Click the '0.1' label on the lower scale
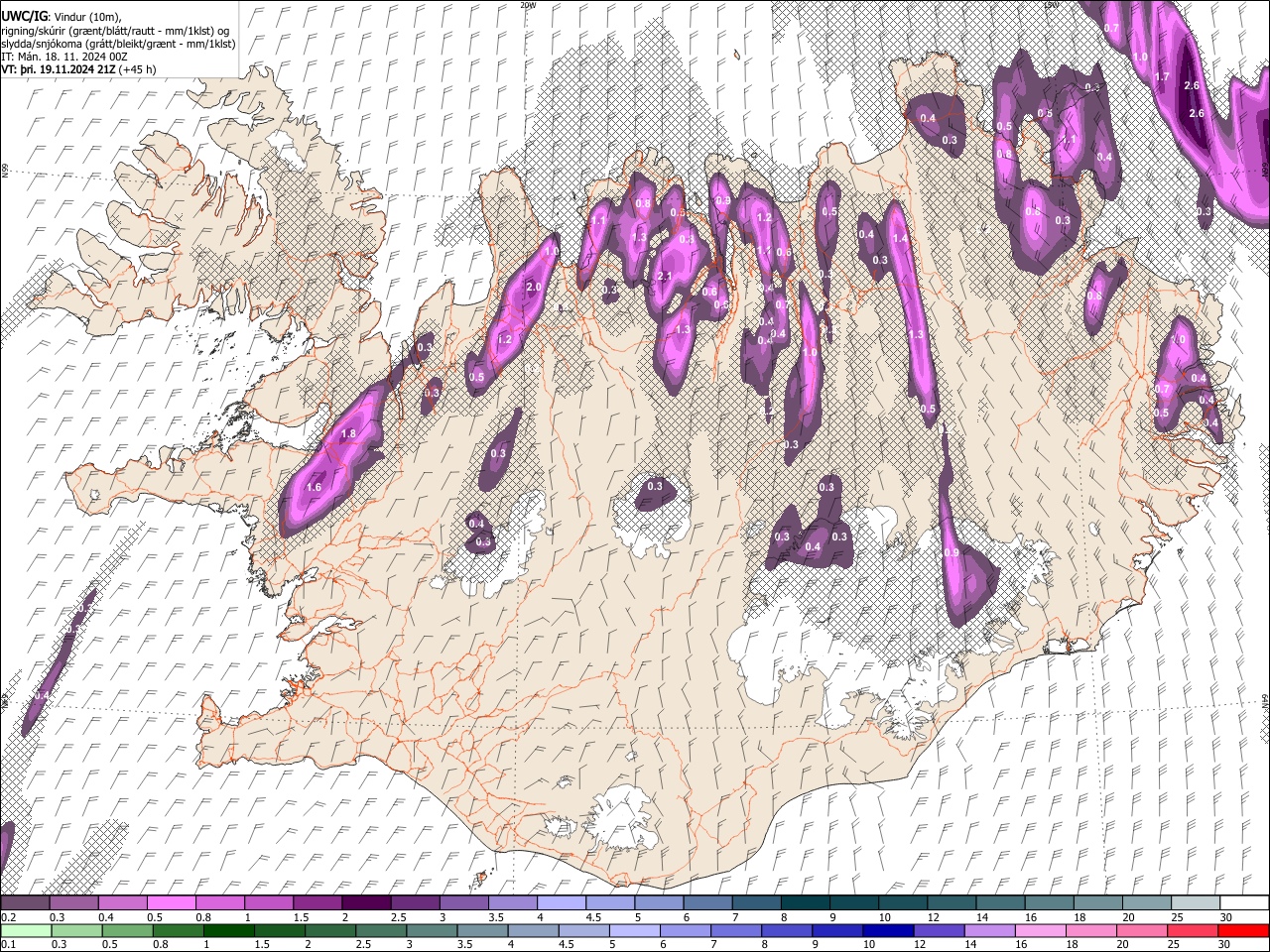Viewport: 1270px width, 952px height. click(8, 945)
